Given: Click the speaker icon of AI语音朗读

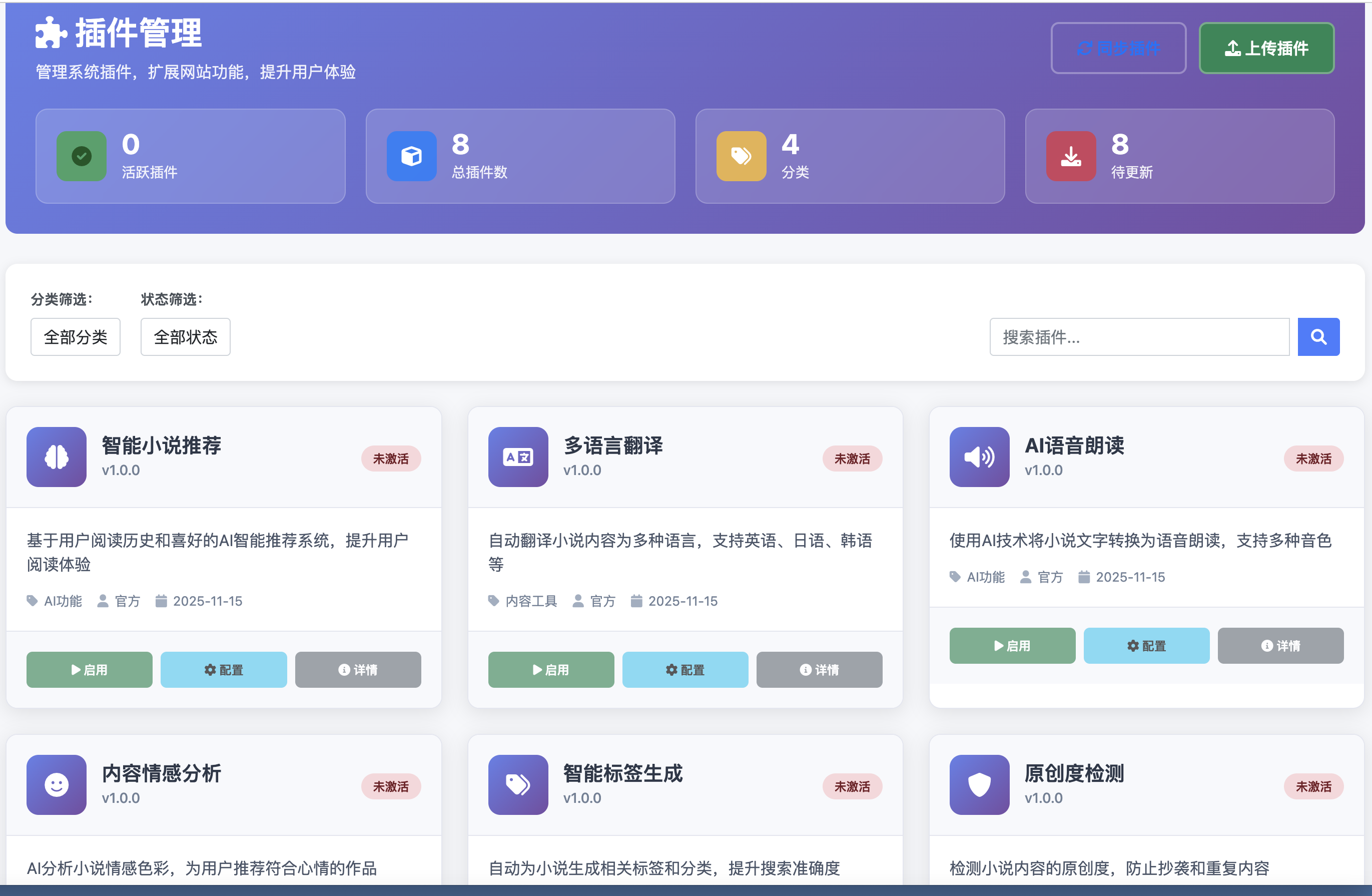Looking at the screenshot, I should pos(979,457).
